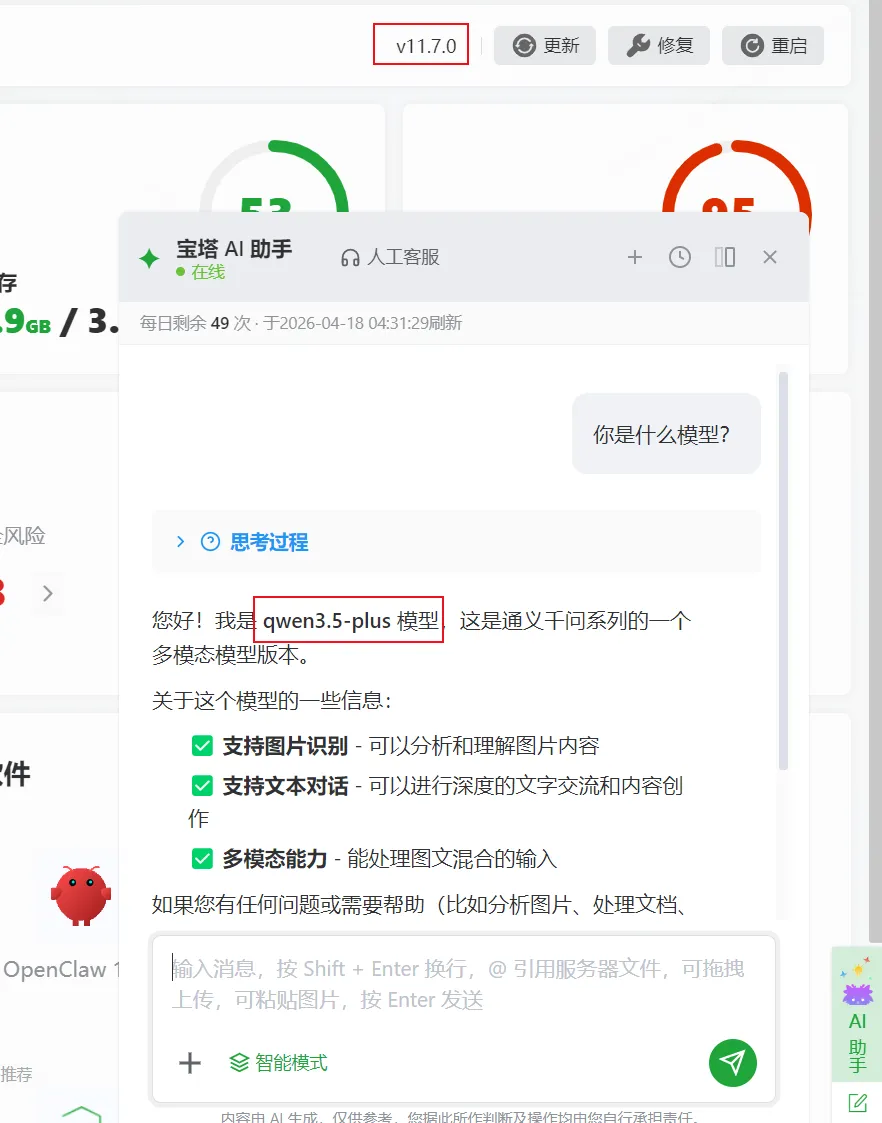Click the green checkmark beside 支持图片识别

point(203,746)
